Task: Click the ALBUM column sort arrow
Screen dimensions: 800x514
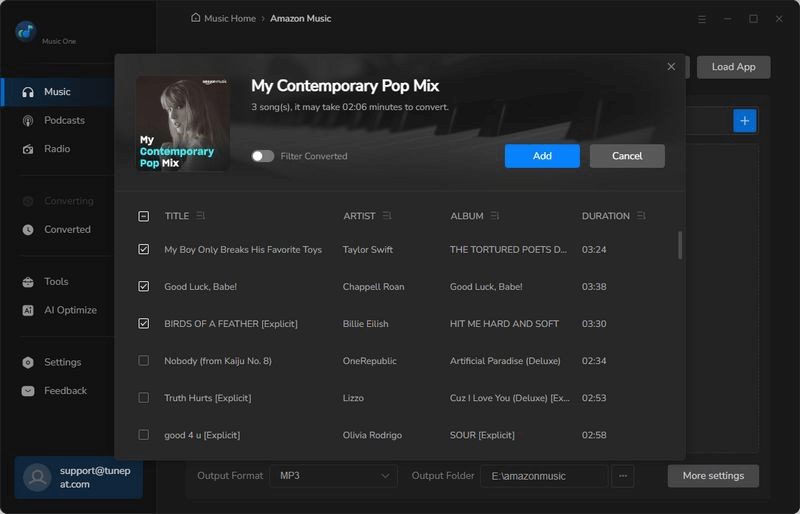Action: coord(494,216)
